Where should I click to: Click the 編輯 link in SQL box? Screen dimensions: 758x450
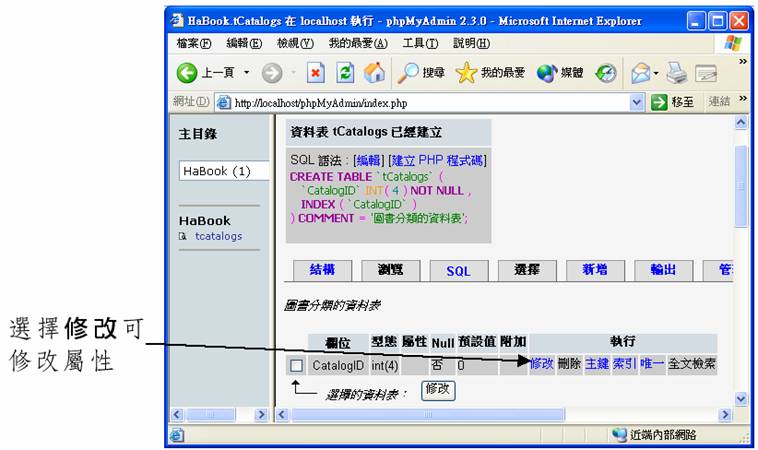[x=368, y=160]
